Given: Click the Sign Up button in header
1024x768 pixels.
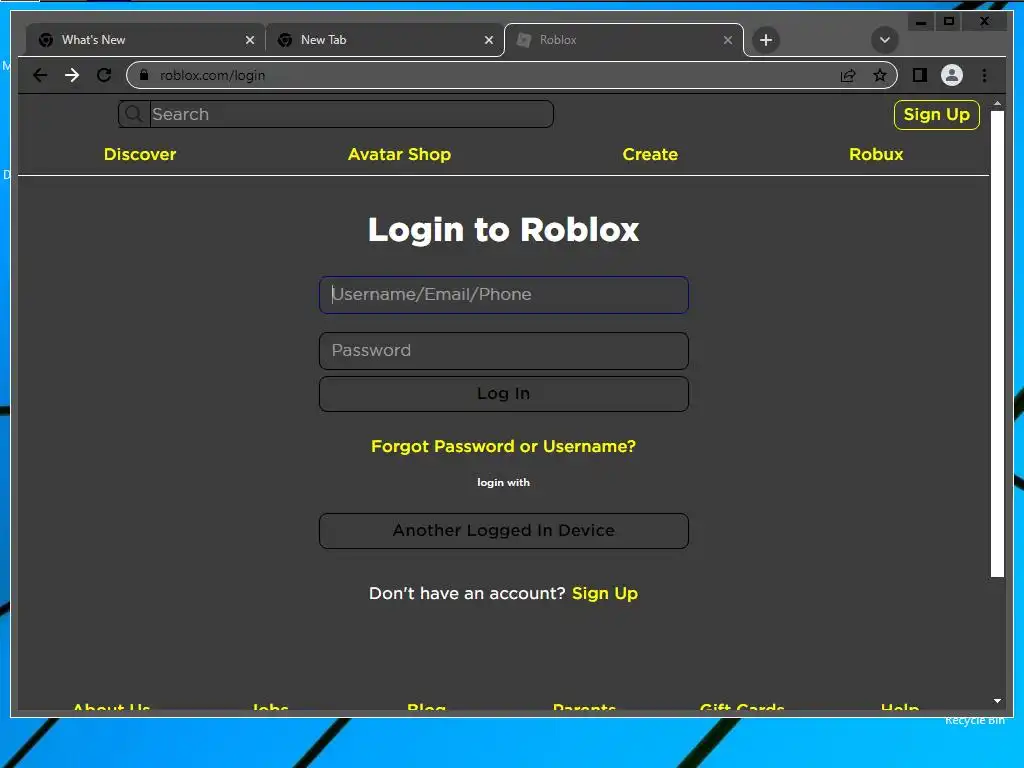Looking at the screenshot, I should tap(936, 115).
